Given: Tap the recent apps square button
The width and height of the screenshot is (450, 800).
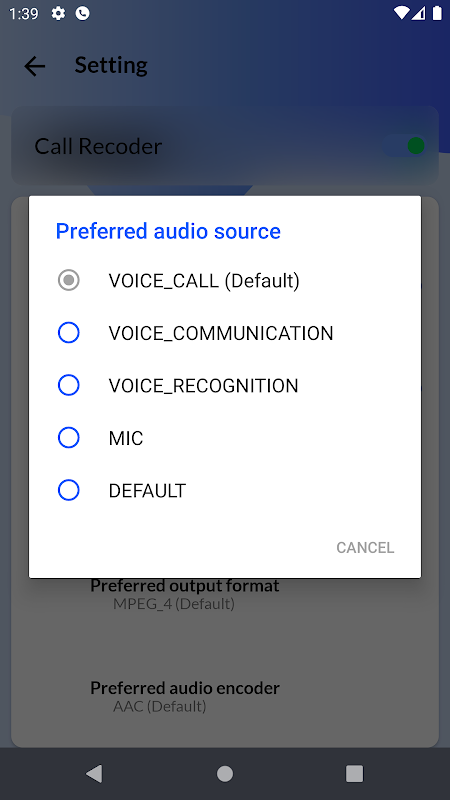Looking at the screenshot, I should (354, 773).
